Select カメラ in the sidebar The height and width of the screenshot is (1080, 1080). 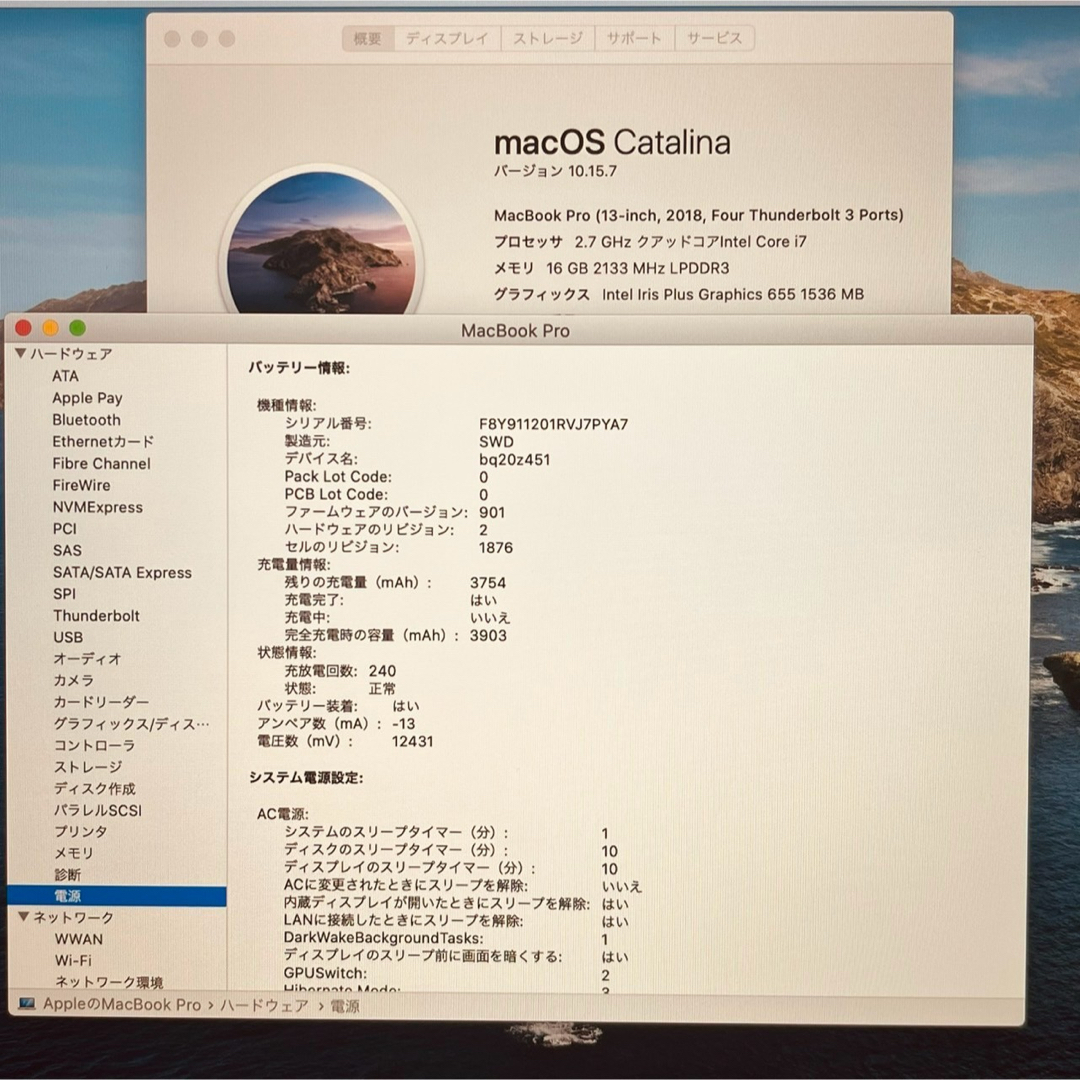click(x=74, y=680)
